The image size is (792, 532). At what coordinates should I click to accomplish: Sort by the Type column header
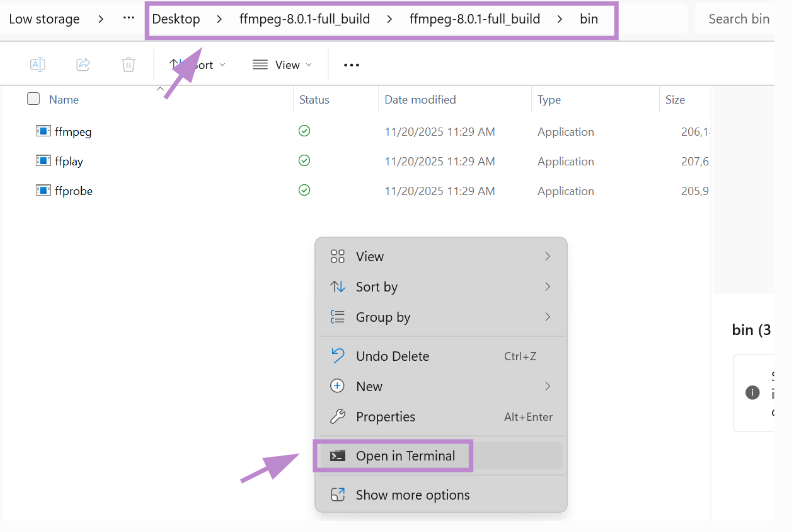coord(549,100)
